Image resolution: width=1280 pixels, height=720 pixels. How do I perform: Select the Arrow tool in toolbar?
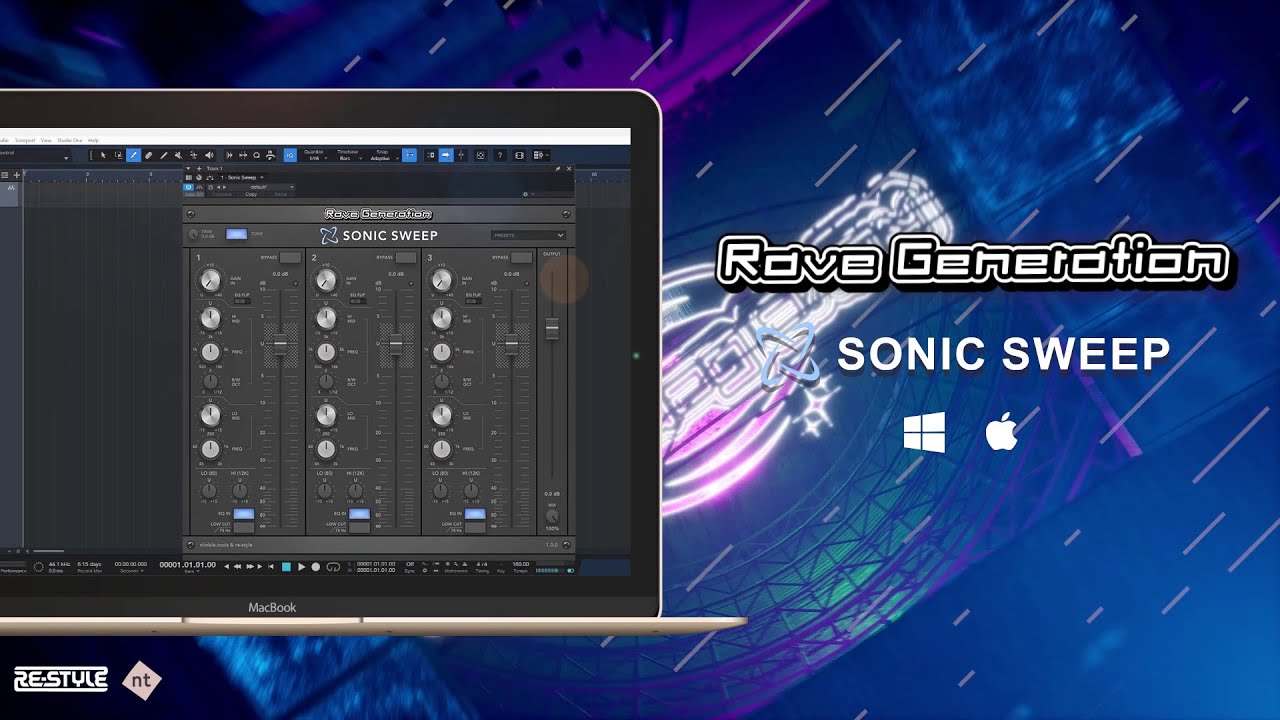point(103,155)
